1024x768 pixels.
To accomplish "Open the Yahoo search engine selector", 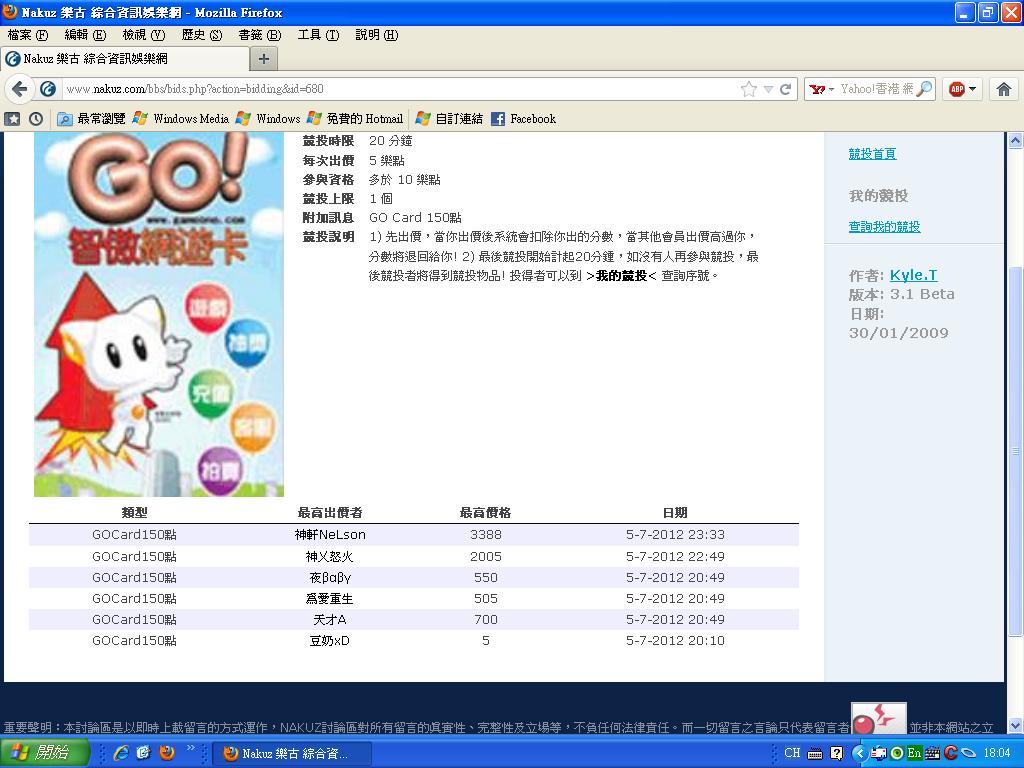I will tap(822, 89).
